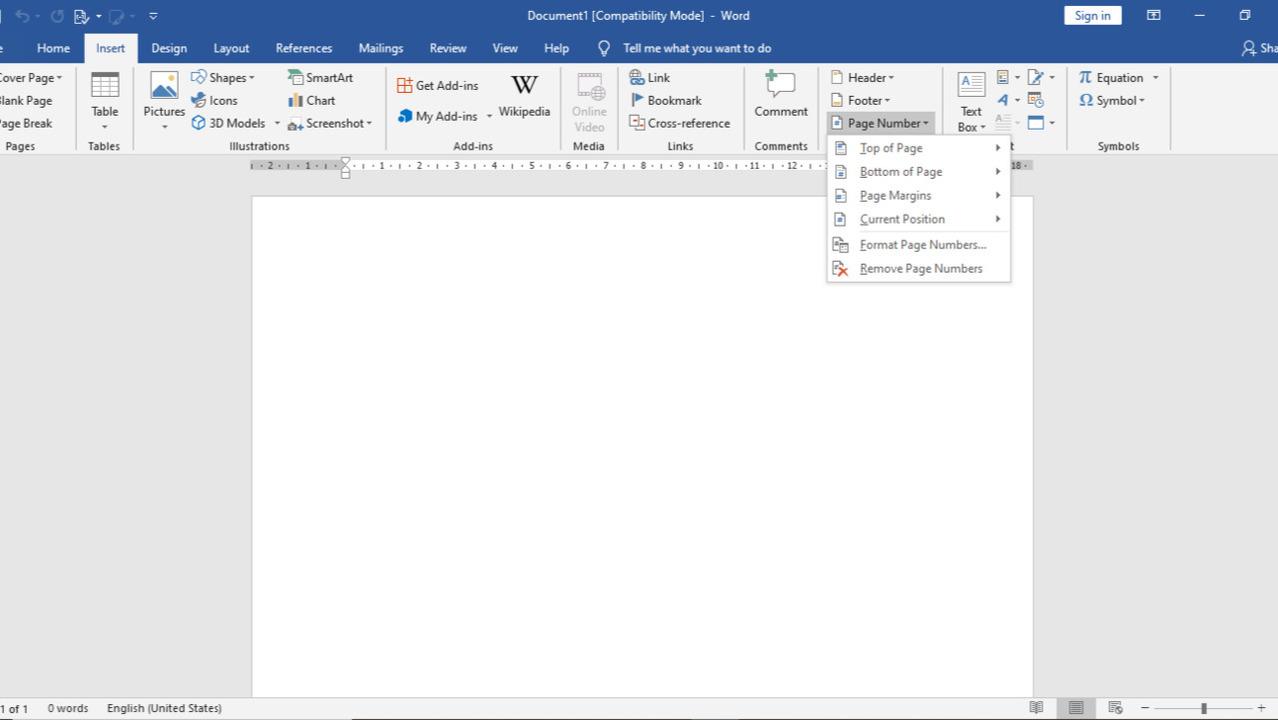The width and height of the screenshot is (1278, 720).
Task: Switch to Web Layout view
Action: (x=1115, y=708)
